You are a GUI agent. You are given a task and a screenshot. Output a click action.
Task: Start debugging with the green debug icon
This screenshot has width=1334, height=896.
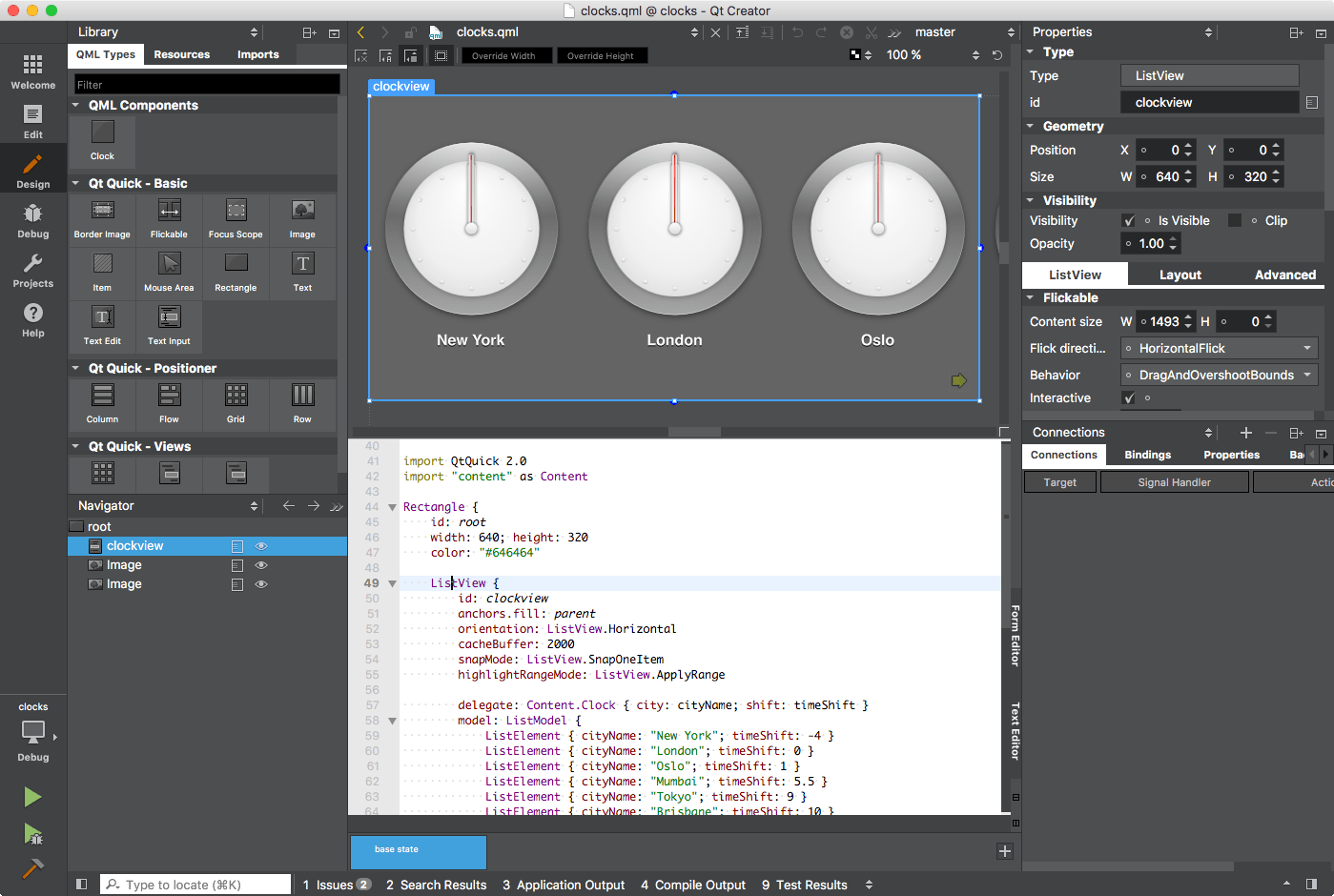[x=31, y=835]
